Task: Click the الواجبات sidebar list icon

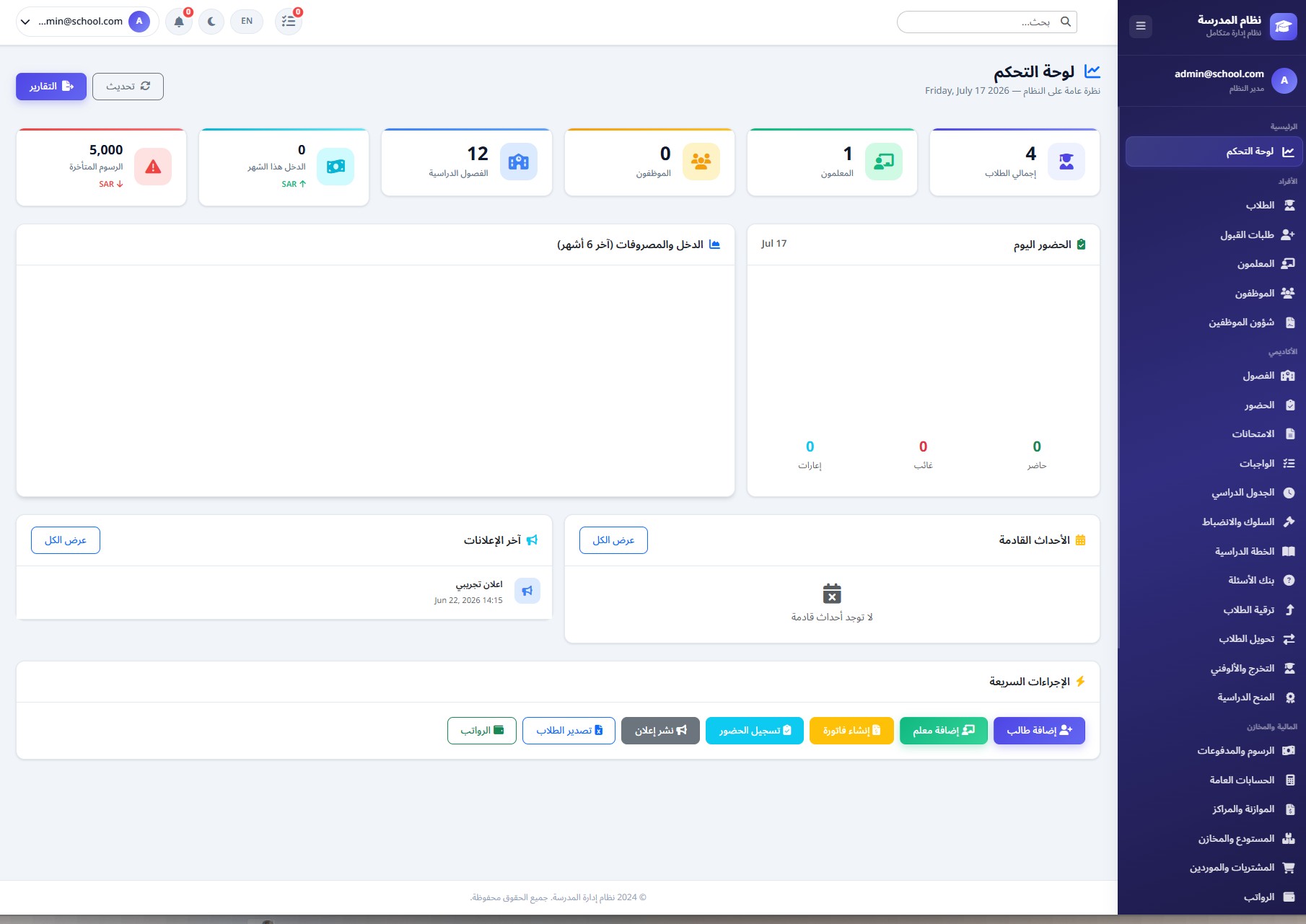Action: click(x=1289, y=464)
